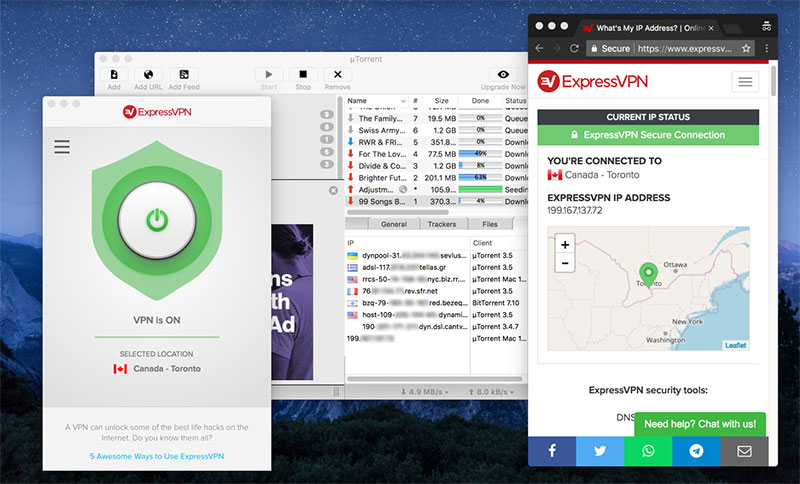Select the Swiss Army... torrent row

click(437, 130)
